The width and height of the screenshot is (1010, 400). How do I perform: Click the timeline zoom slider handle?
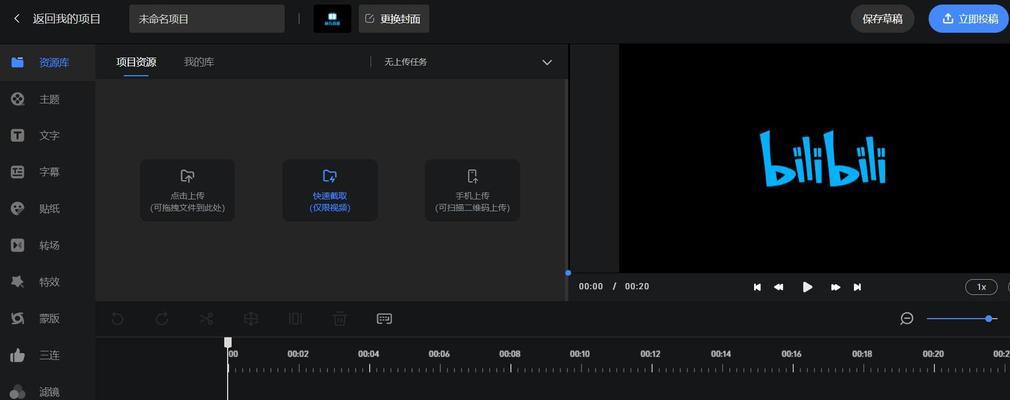point(988,319)
